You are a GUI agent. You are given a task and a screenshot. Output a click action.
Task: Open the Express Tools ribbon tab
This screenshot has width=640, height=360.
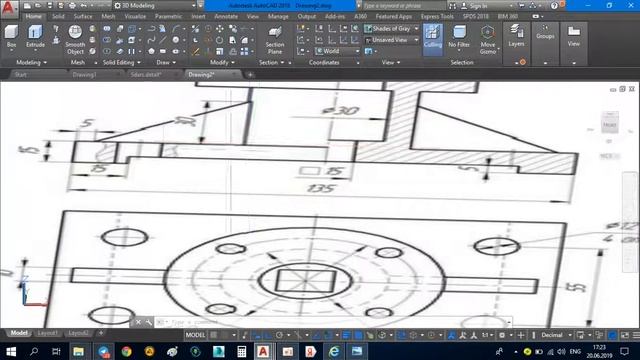click(437, 16)
